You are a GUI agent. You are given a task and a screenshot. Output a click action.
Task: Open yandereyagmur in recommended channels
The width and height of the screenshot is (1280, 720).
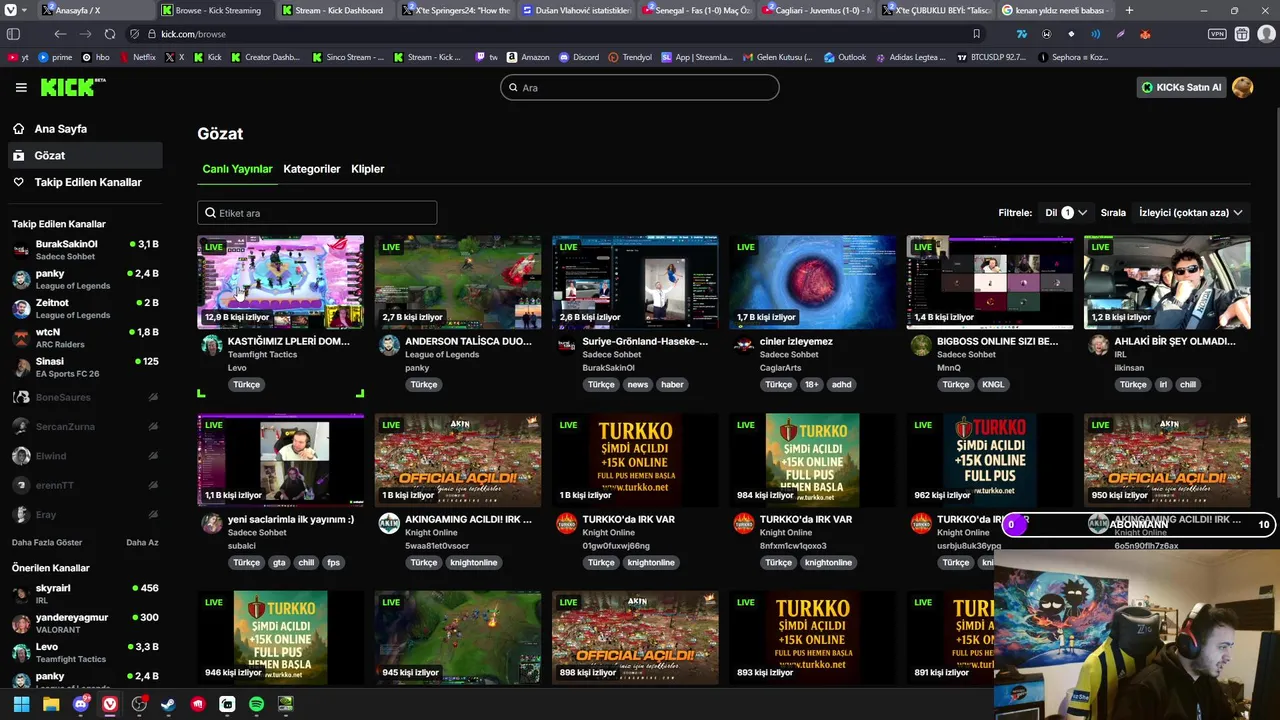point(84,623)
